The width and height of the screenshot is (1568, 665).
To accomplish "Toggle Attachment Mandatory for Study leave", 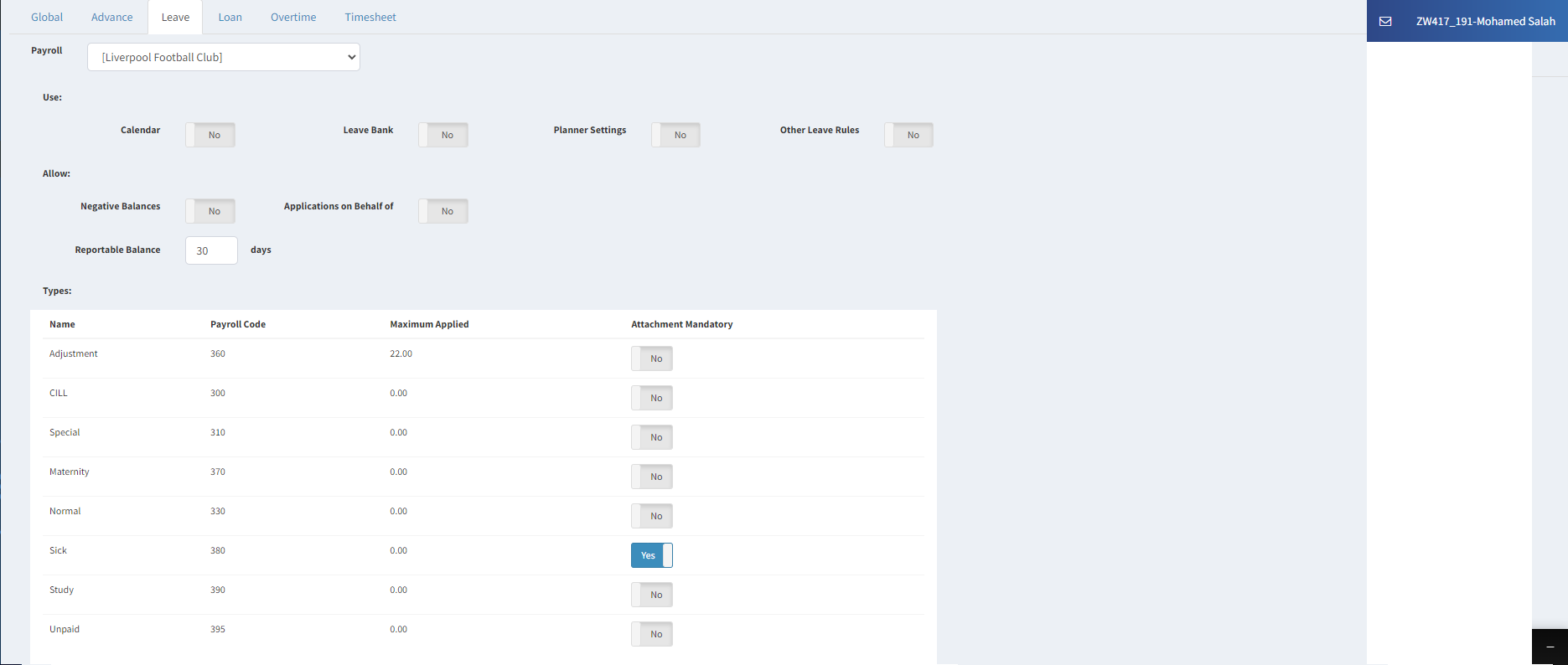I will point(652,595).
